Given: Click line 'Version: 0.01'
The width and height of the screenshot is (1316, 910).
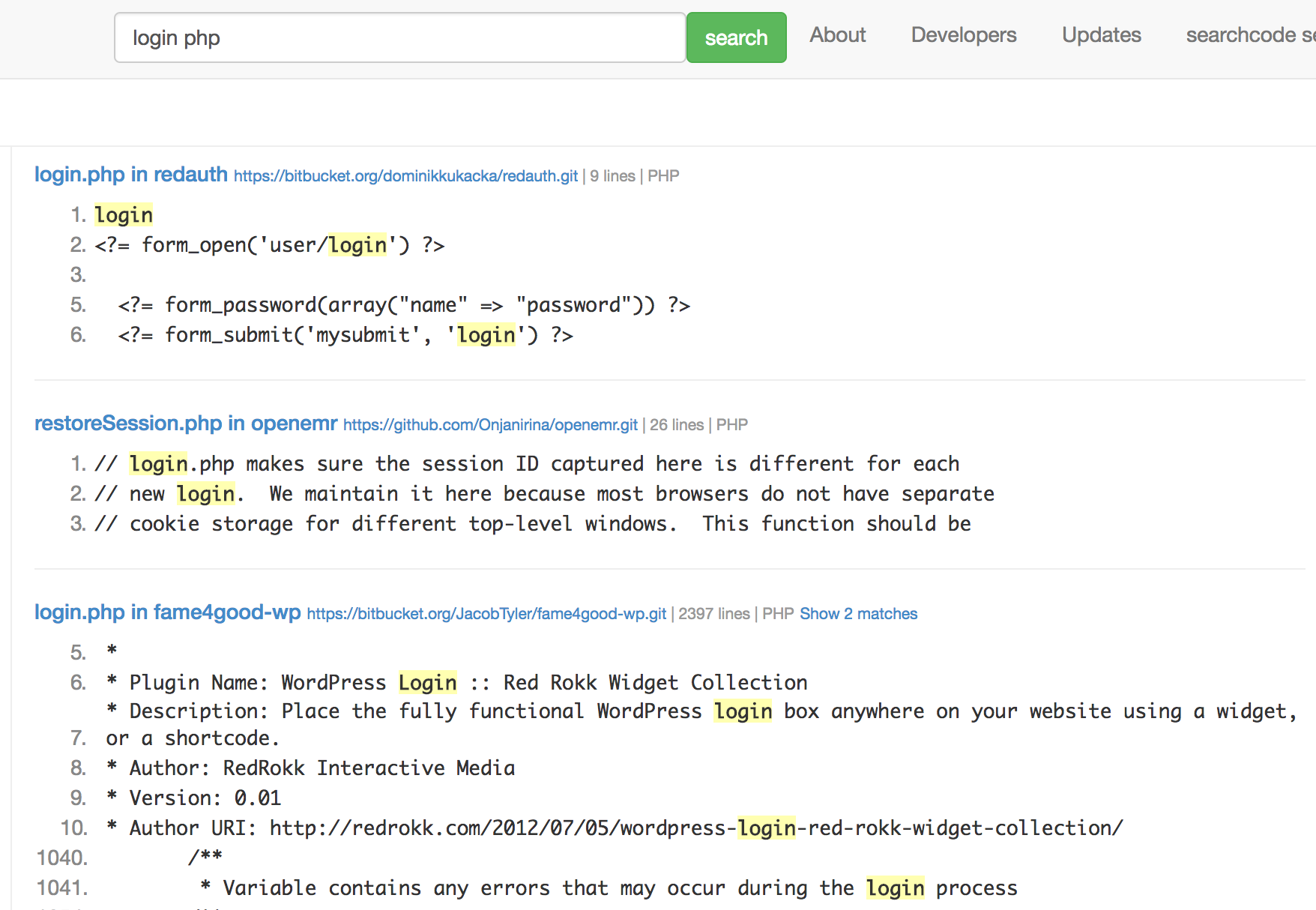Looking at the screenshot, I should click(193, 798).
